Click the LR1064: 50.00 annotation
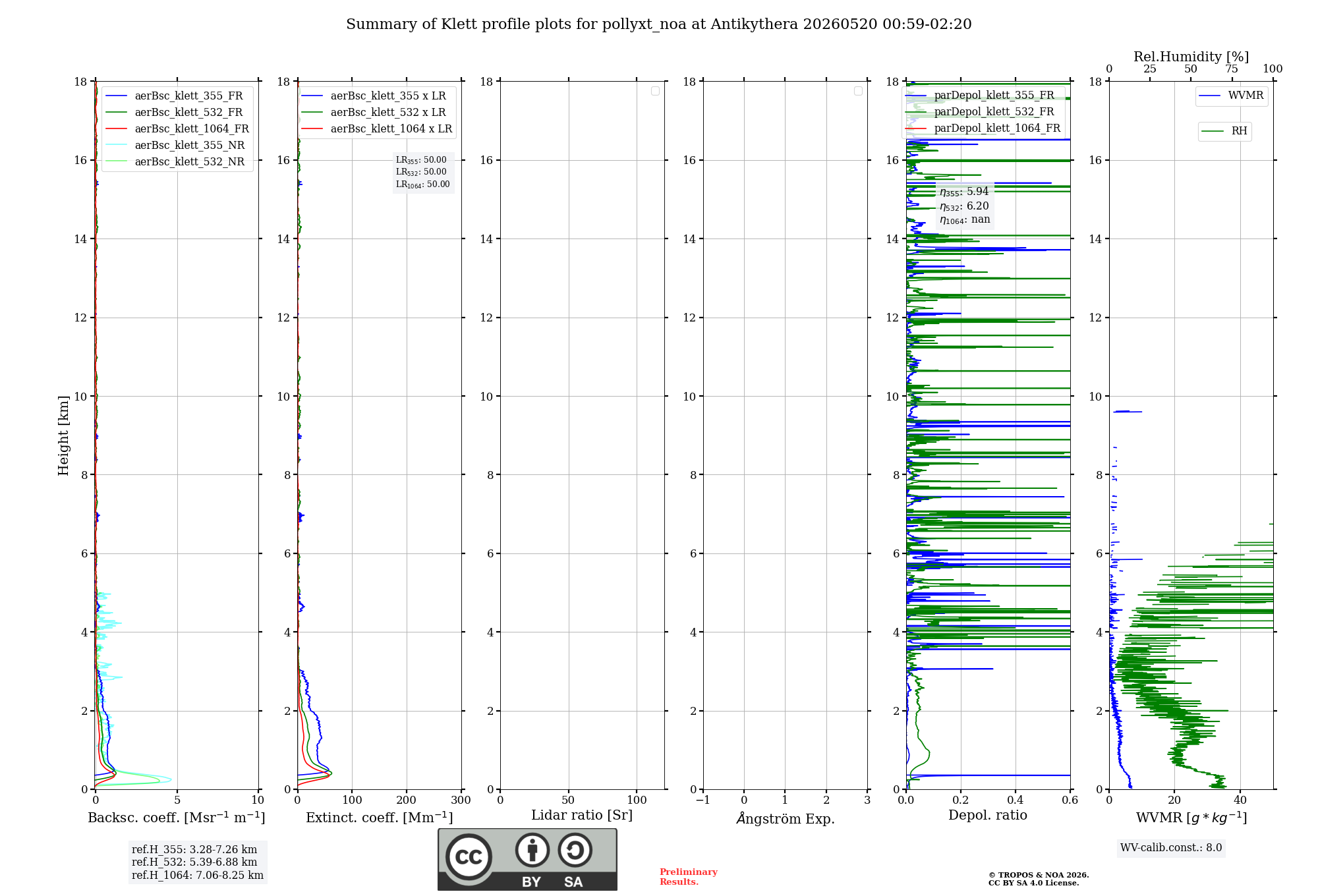The image size is (1318, 896). 422,184
